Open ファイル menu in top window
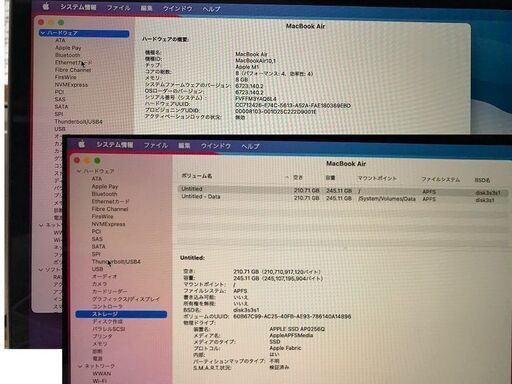This screenshot has width=512, height=384. tap(119, 8)
